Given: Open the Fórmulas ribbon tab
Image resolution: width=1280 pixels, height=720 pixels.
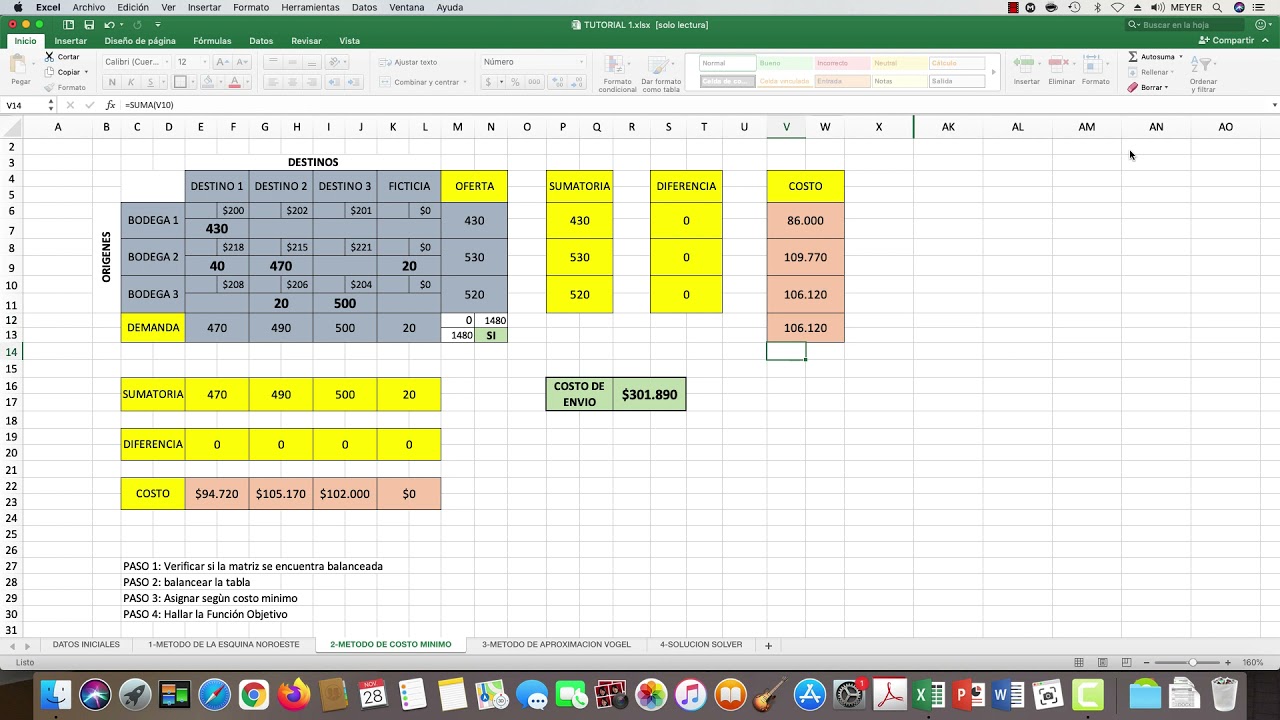Looking at the screenshot, I should coord(212,41).
